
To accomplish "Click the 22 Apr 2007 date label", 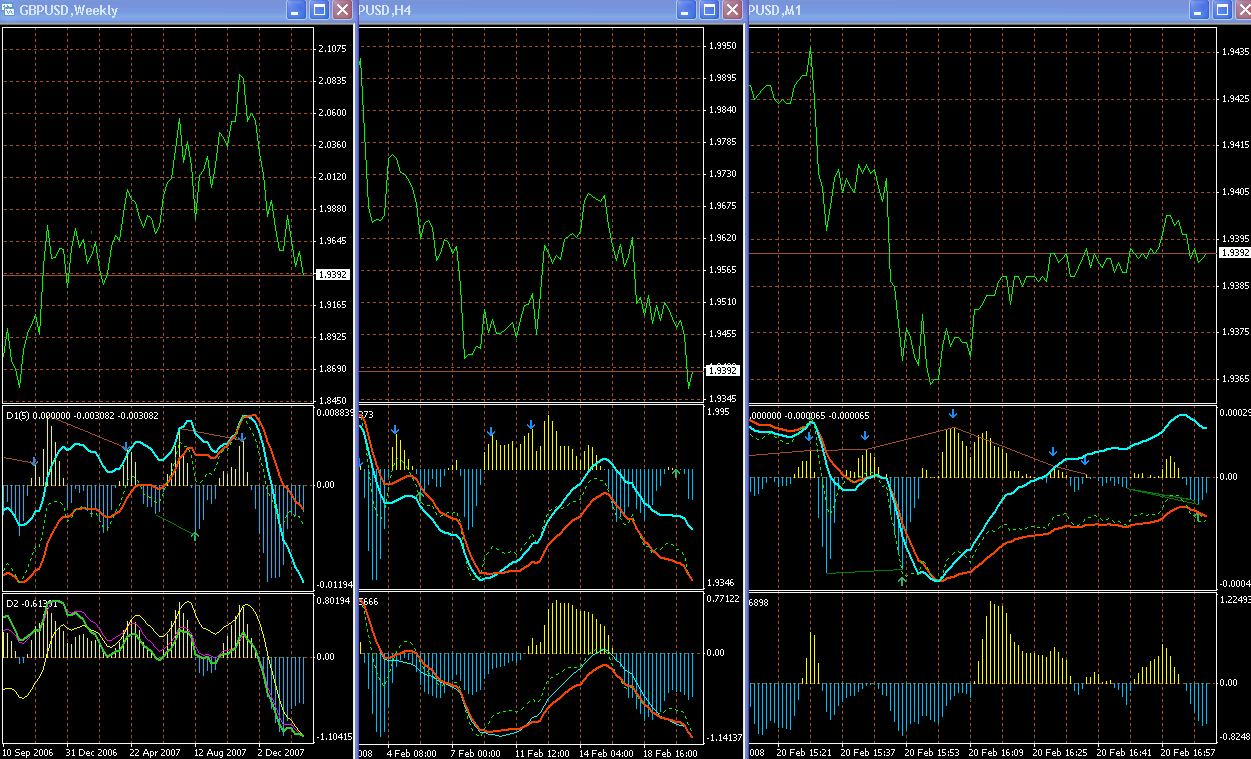I will (156, 751).
